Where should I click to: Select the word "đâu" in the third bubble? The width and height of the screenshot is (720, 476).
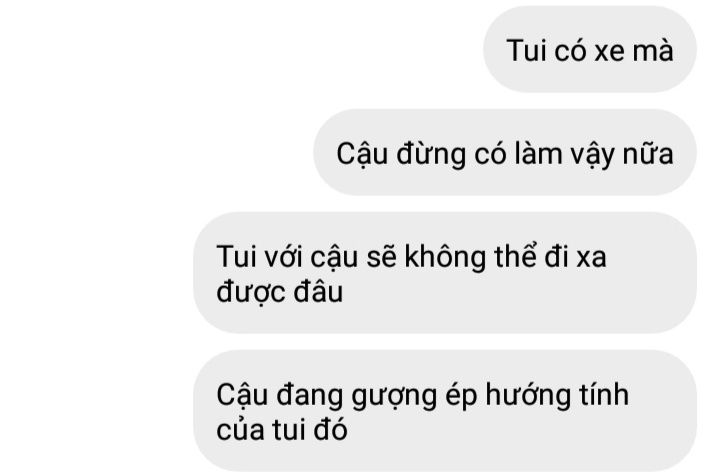[318, 291]
